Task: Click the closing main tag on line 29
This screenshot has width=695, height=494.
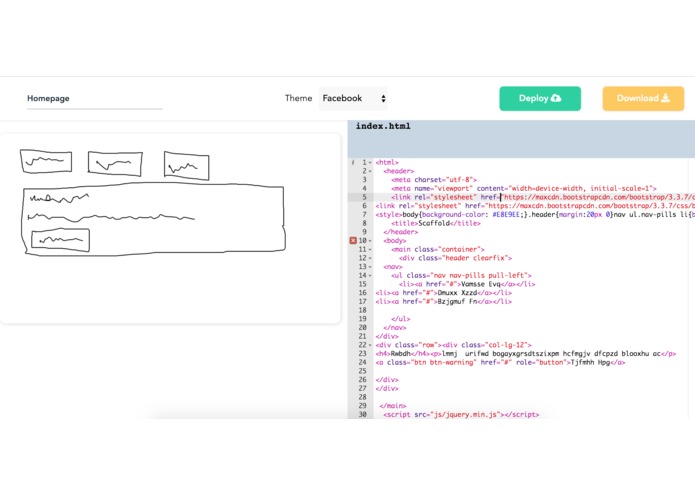Action: (x=393, y=406)
